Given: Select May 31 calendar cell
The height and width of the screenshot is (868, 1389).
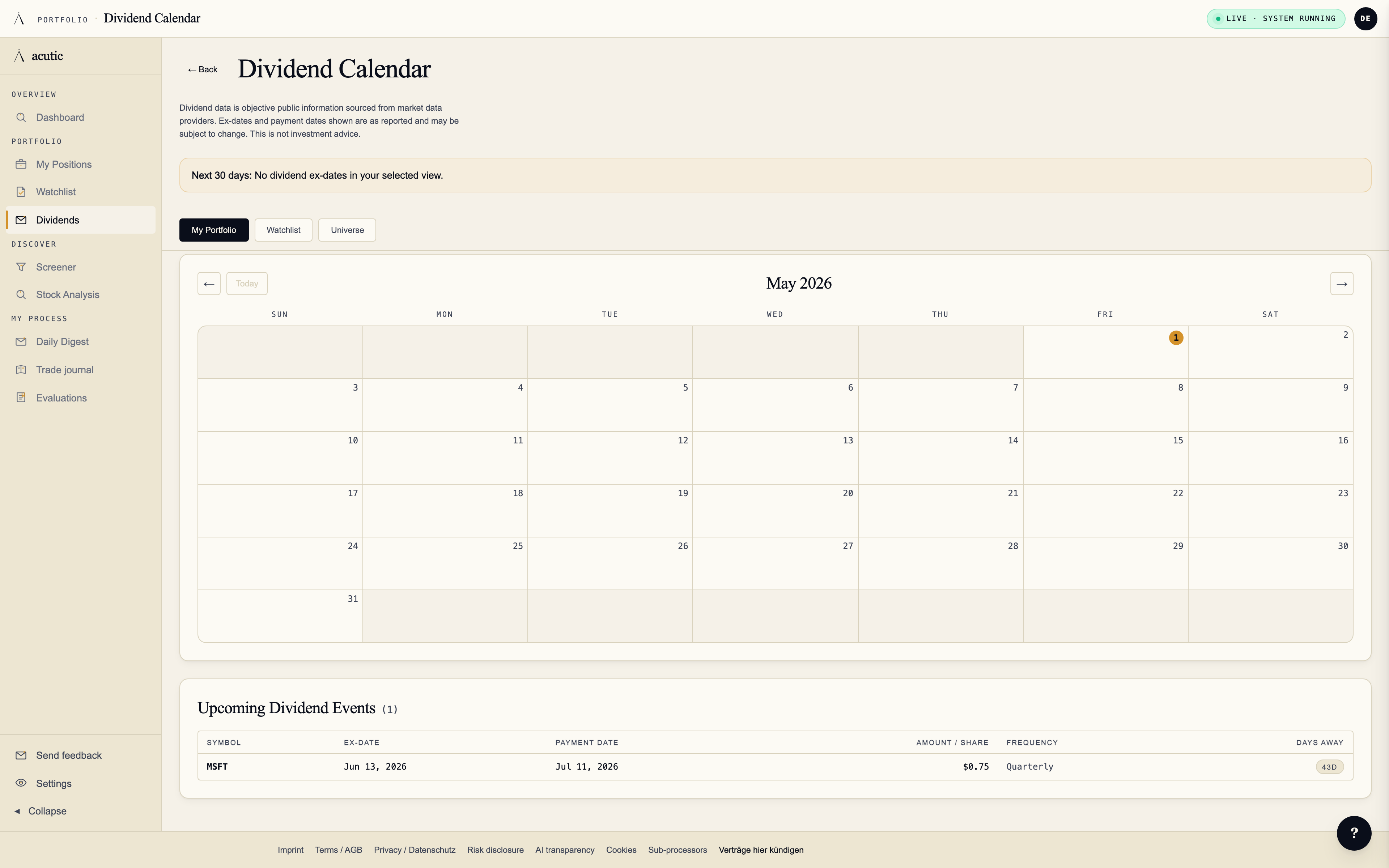Looking at the screenshot, I should [x=280, y=616].
